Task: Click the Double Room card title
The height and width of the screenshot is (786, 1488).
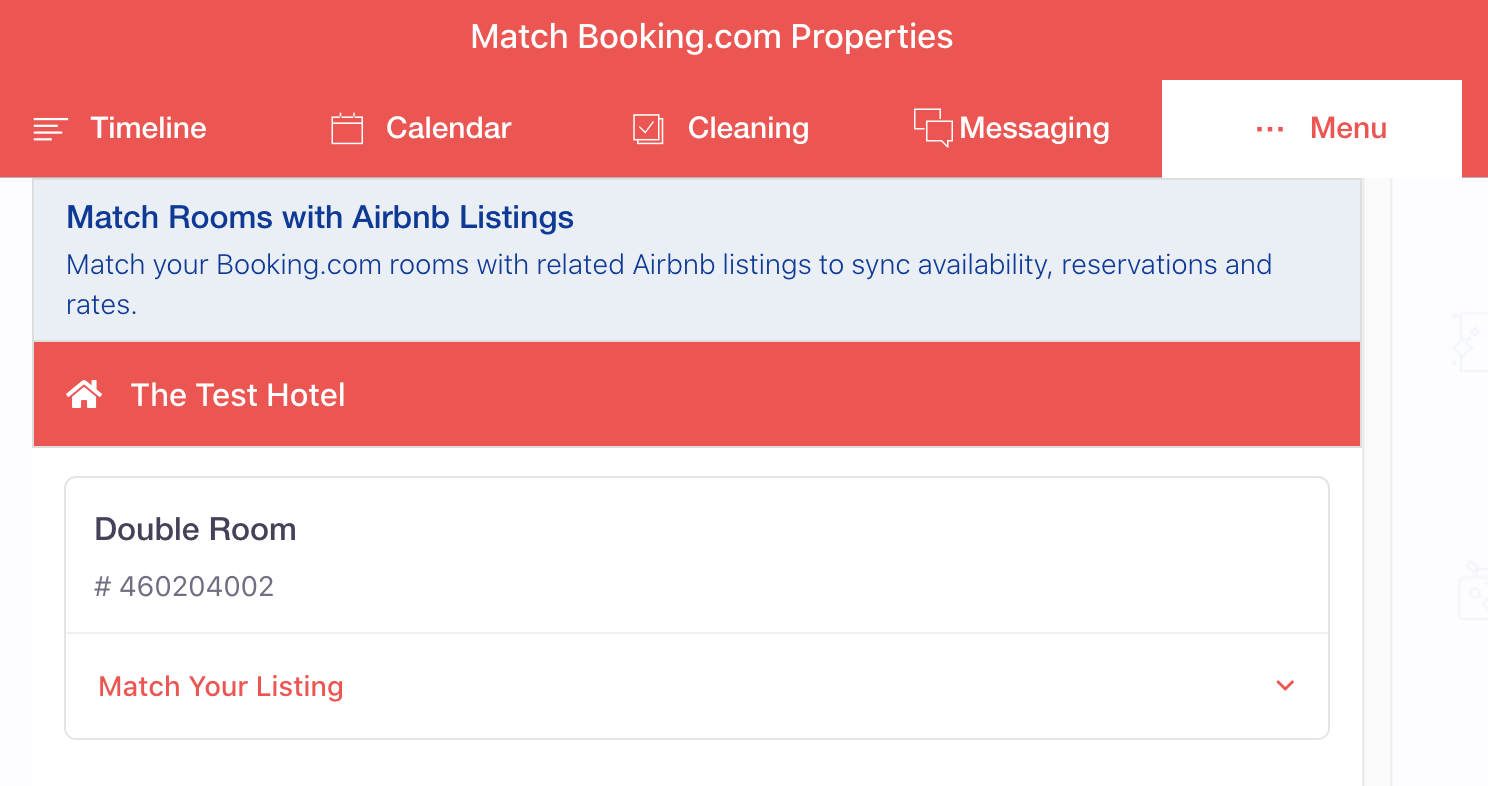Action: coord(195,529)
